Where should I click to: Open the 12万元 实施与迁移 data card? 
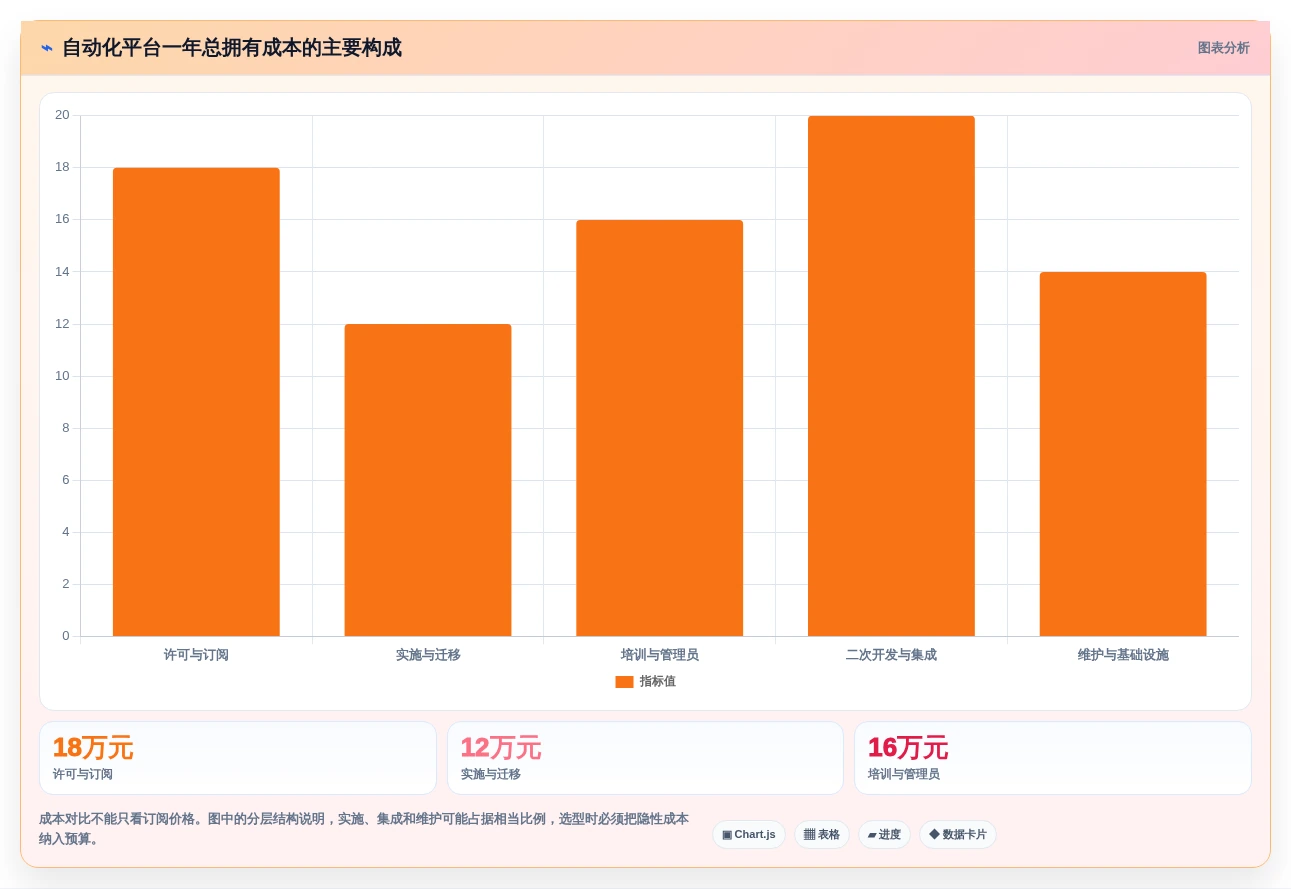[645, 758]
